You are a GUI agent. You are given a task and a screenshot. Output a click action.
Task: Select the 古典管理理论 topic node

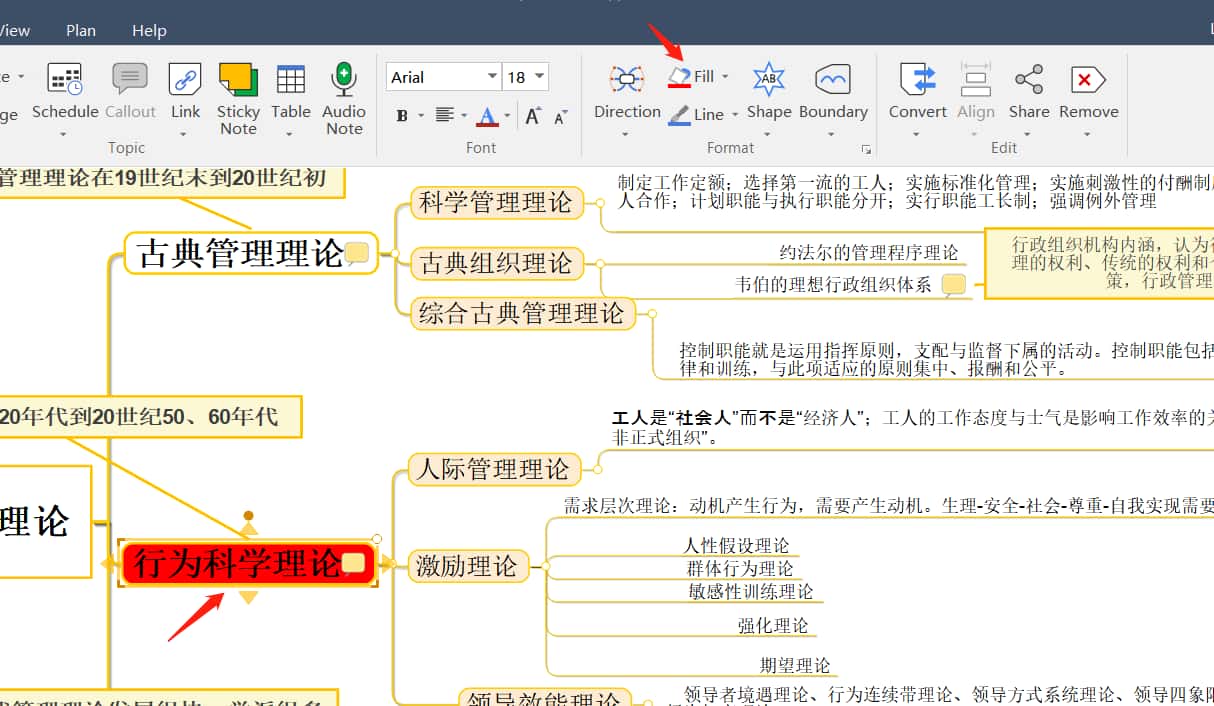[238, 253]
